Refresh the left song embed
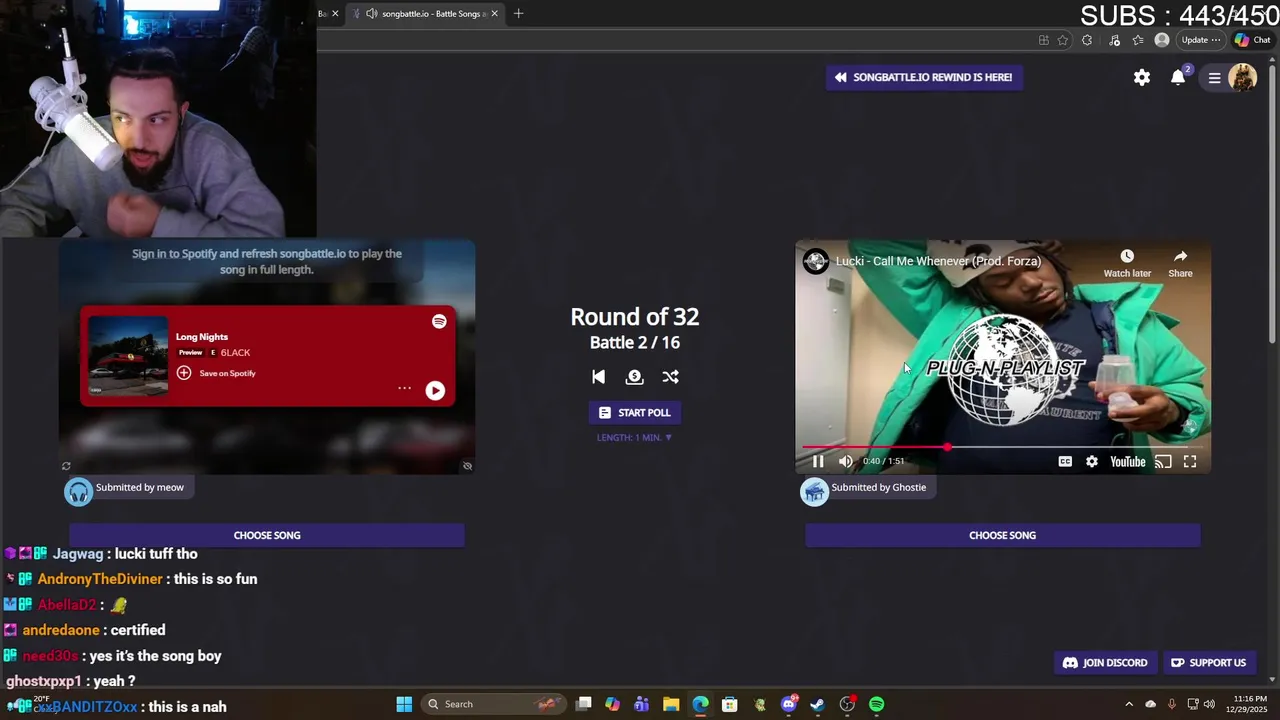The width and height of the screenshot is (1280, 720). click(x=66, y=466)
